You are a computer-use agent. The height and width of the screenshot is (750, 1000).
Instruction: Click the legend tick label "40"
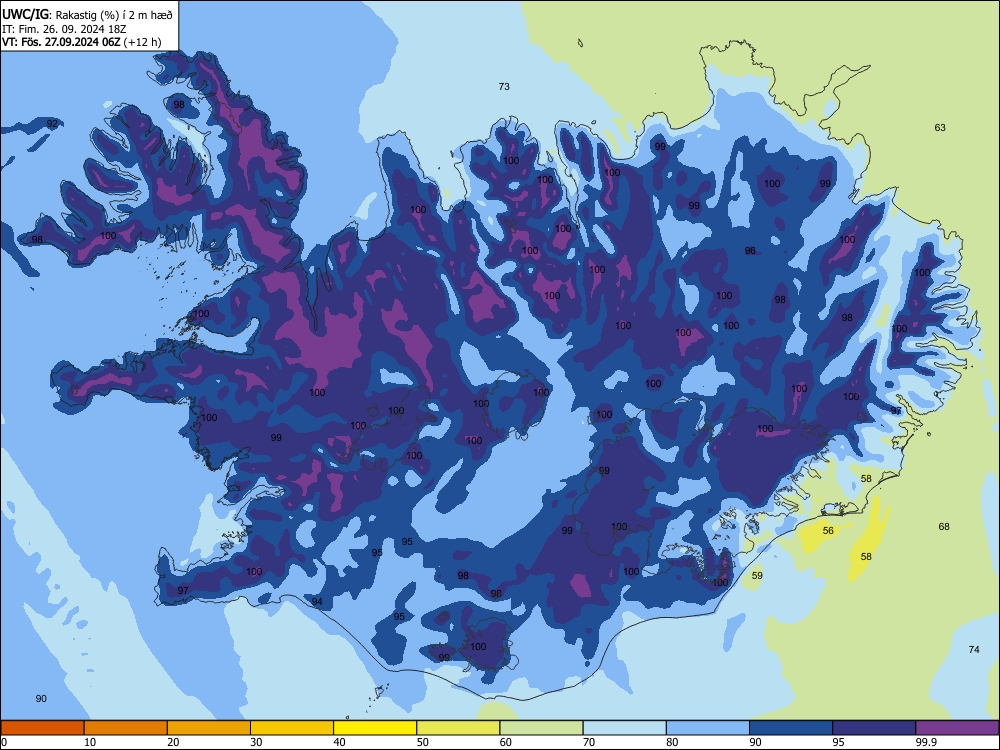(x=339, y=742)
